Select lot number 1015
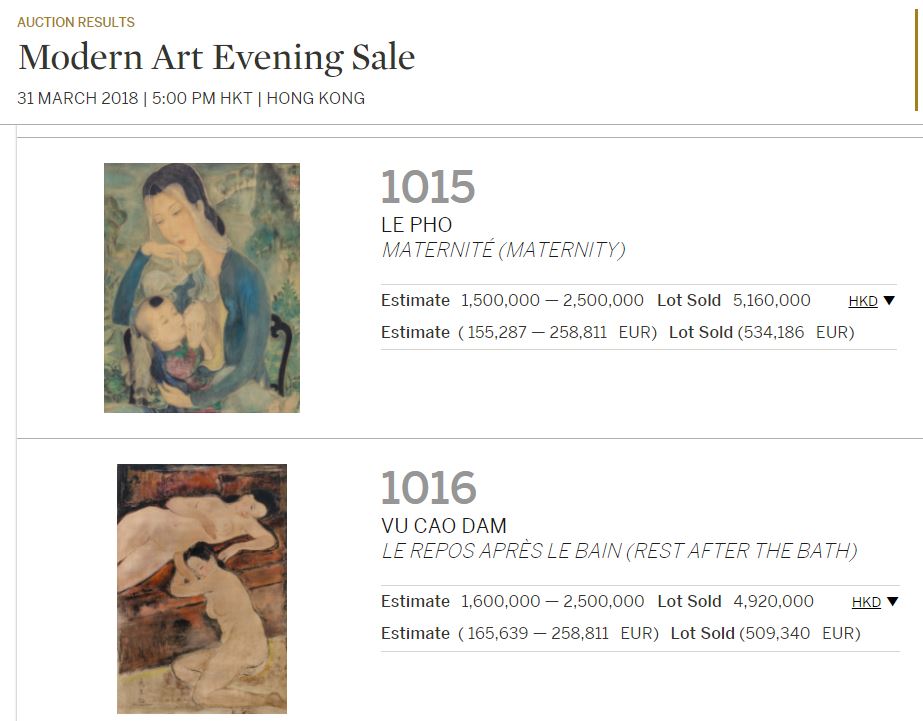The height and width of the screenshot is (721, 923). tap(427, 188)
